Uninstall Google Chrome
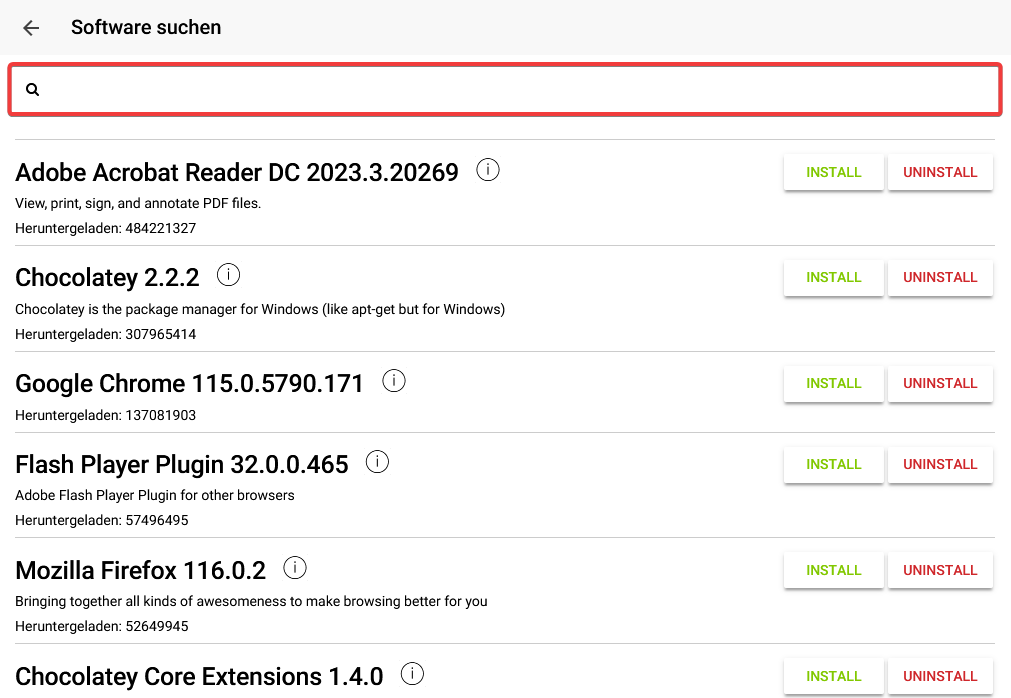This screenshot has width=1011, height=698. 940,383
